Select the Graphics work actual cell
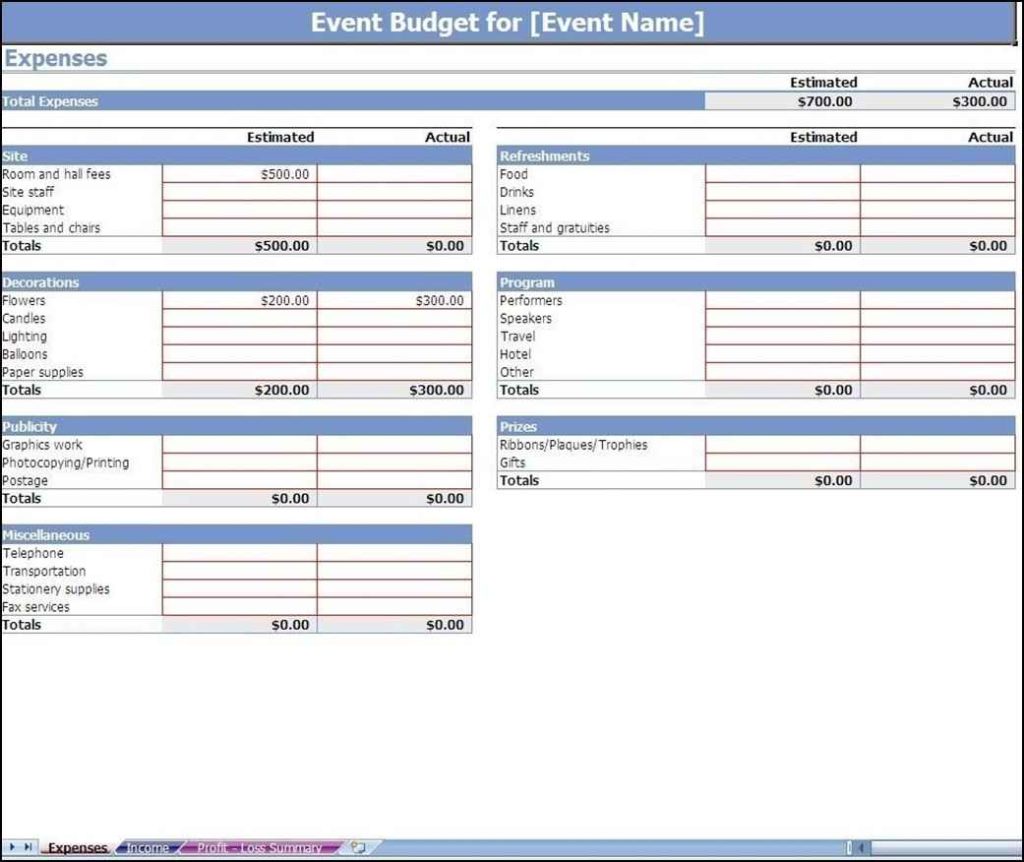Image resolution: width=1024 pixels, height=862 pixels. pyautogui.click(x=395, y=445)
